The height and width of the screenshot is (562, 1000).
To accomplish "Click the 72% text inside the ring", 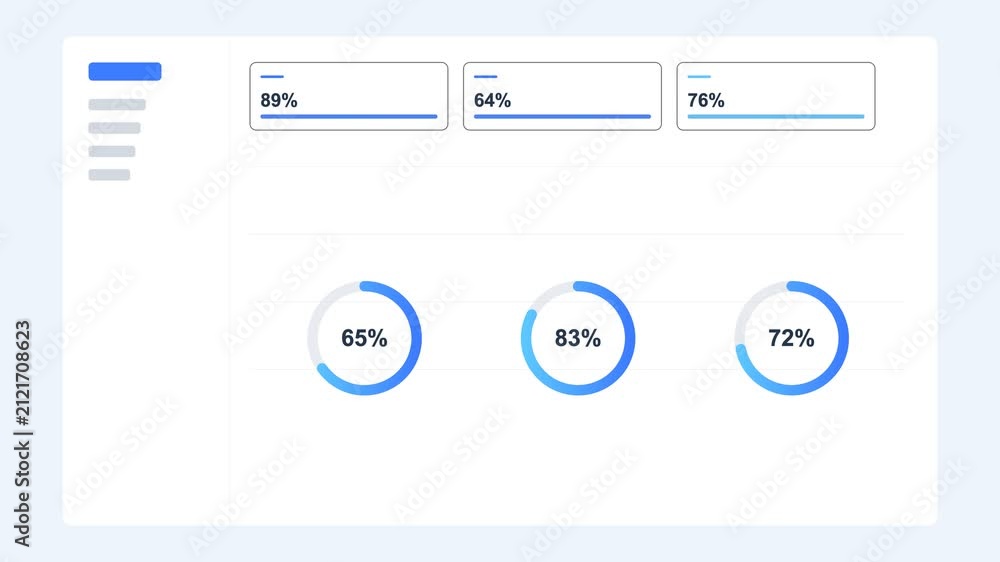I will [x=791, y=338].
